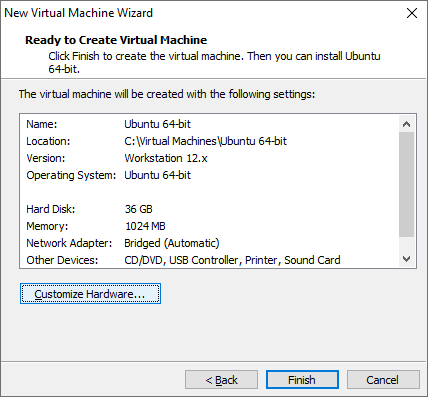
Task: Select the Hard Disk: 36 GB row
Action: click(x=209, y=209)
